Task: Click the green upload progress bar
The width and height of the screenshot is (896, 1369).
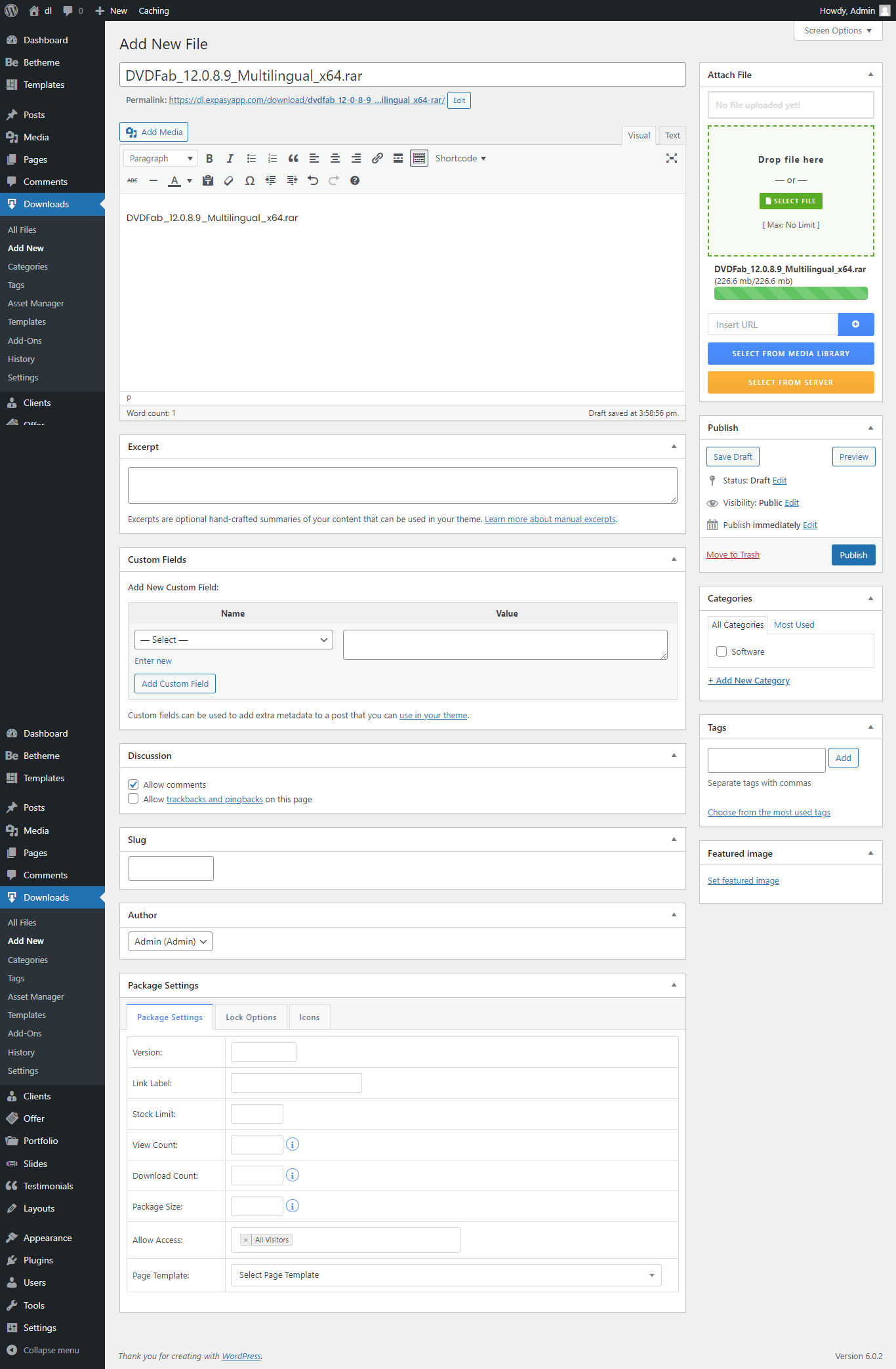Action: 790,293
